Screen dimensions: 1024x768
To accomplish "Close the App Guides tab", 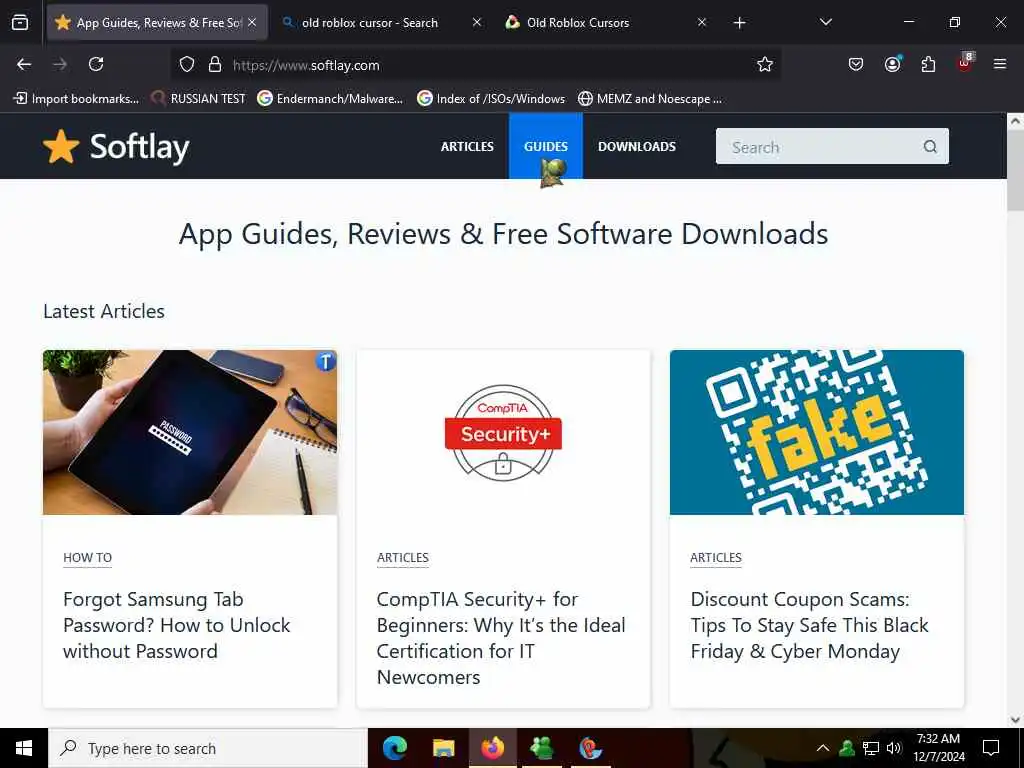I will coord(252,22).
